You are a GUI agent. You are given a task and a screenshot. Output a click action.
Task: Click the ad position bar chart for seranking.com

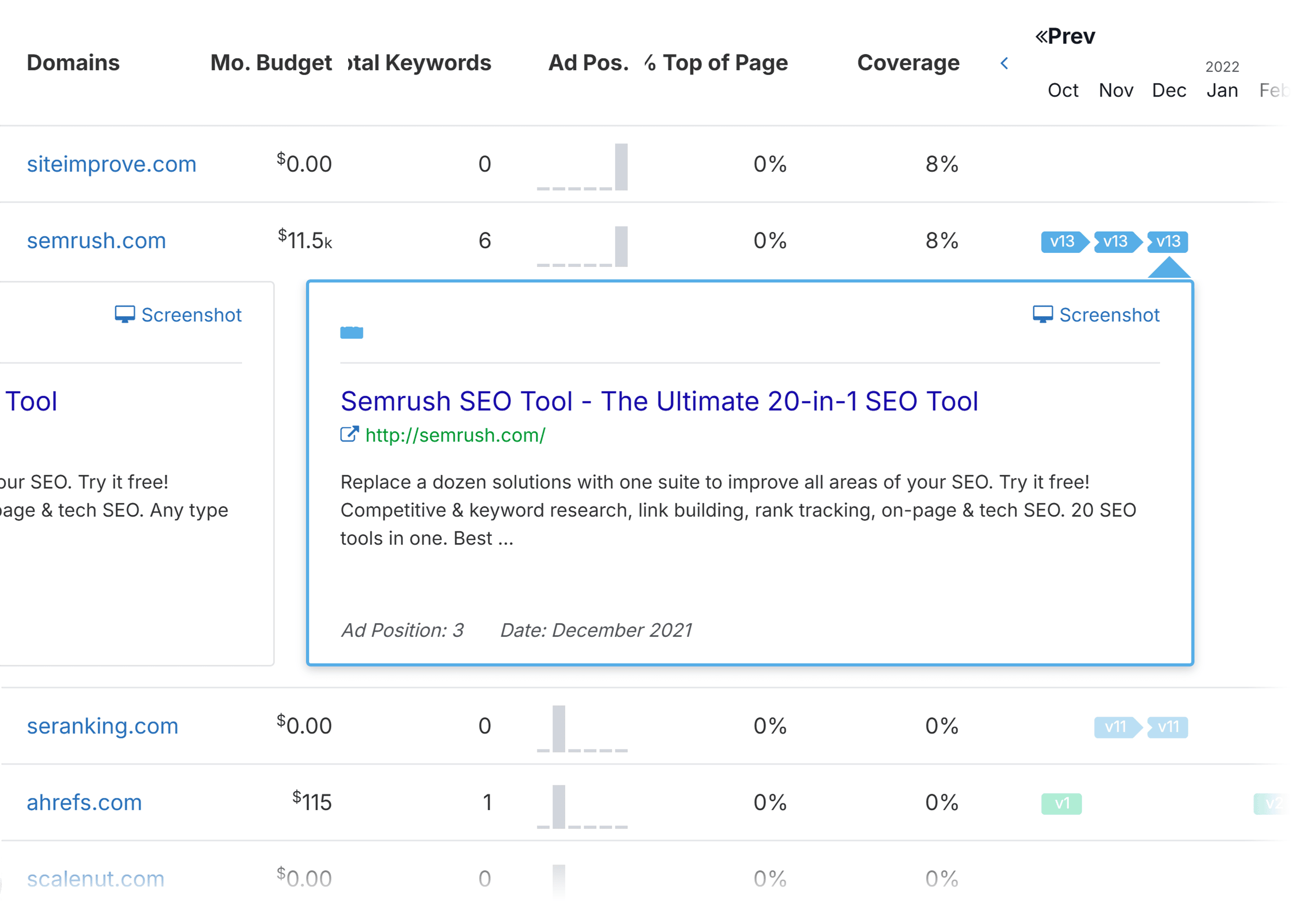[x=582, y=729]
